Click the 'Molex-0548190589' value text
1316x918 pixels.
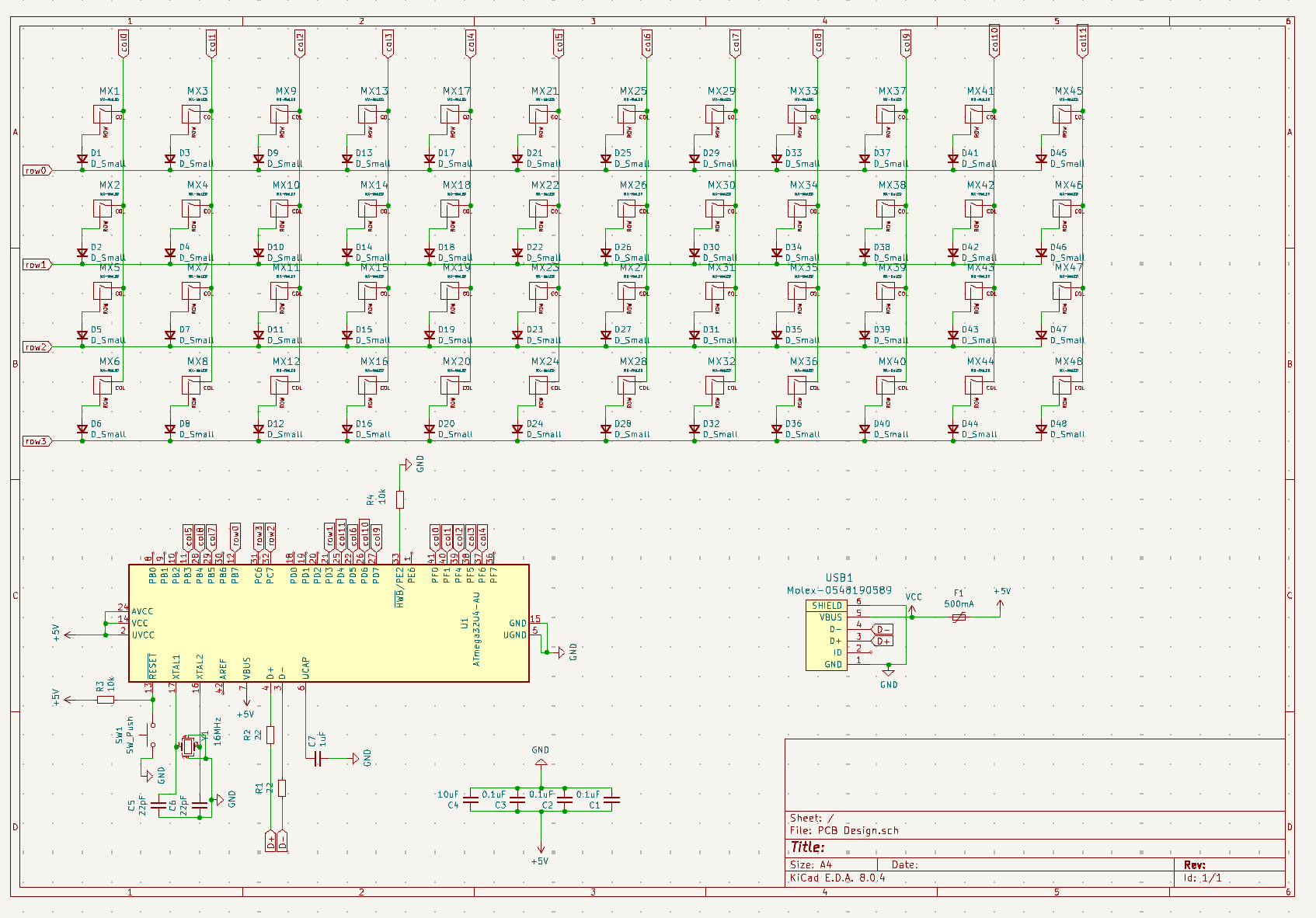[839, 590]
